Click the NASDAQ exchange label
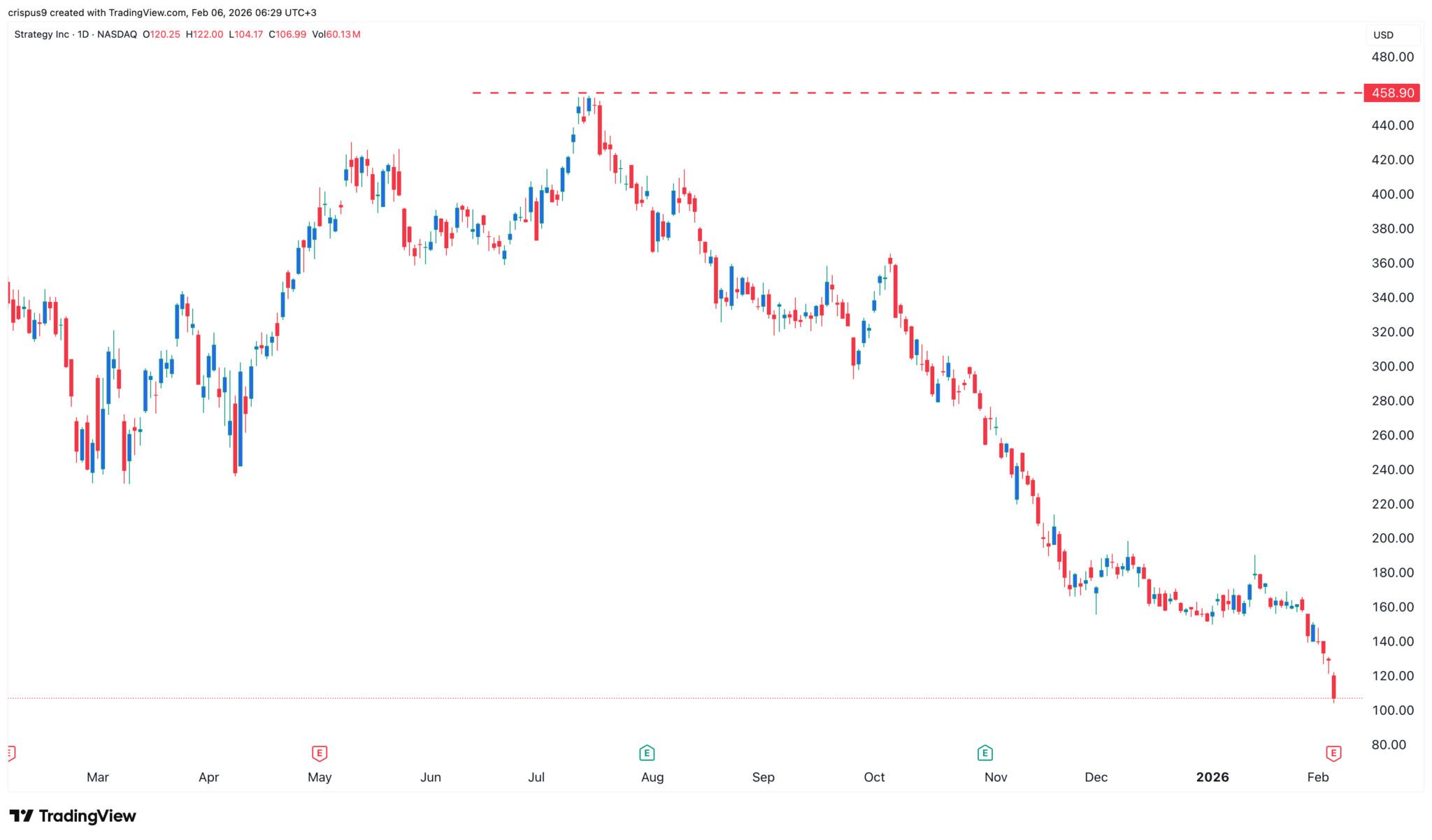 coord(117,34)
